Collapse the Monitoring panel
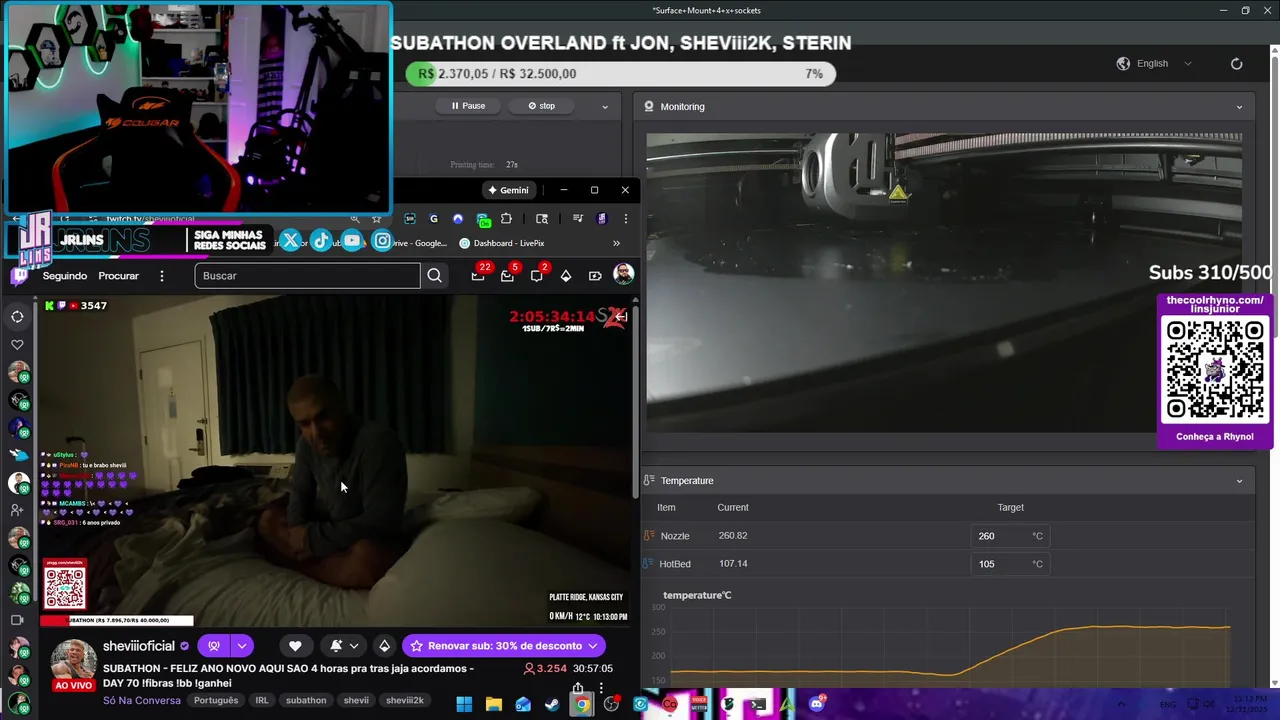Viewport: 1280px width, 720px height. point(1239,107)
